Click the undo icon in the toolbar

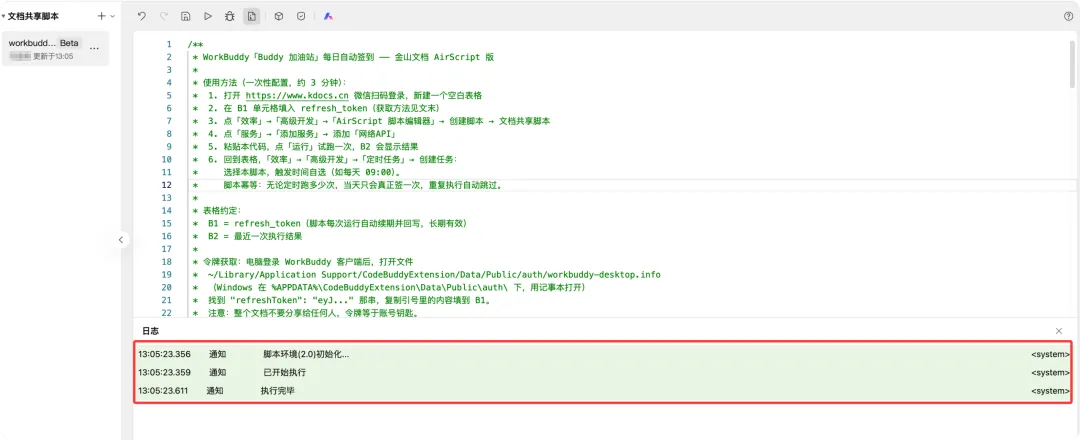(141, 16)
